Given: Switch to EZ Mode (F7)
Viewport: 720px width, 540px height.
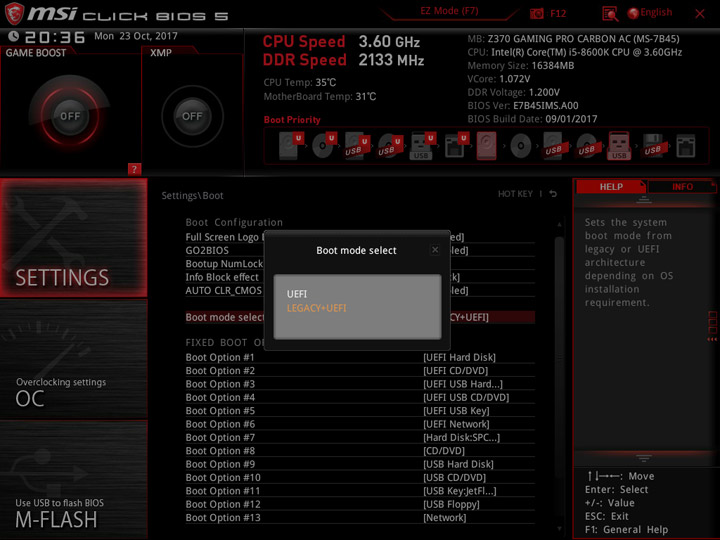Looking at the screenshot, I should 449,11.
